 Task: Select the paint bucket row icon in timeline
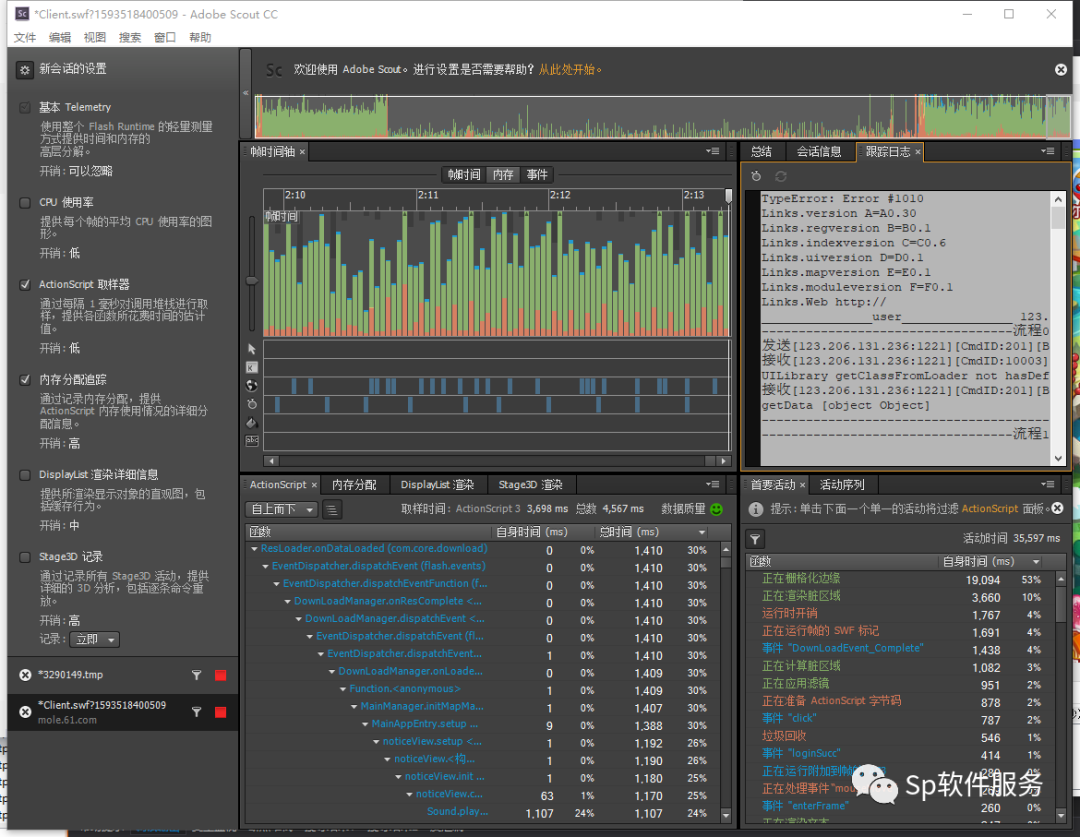[251, 422]
